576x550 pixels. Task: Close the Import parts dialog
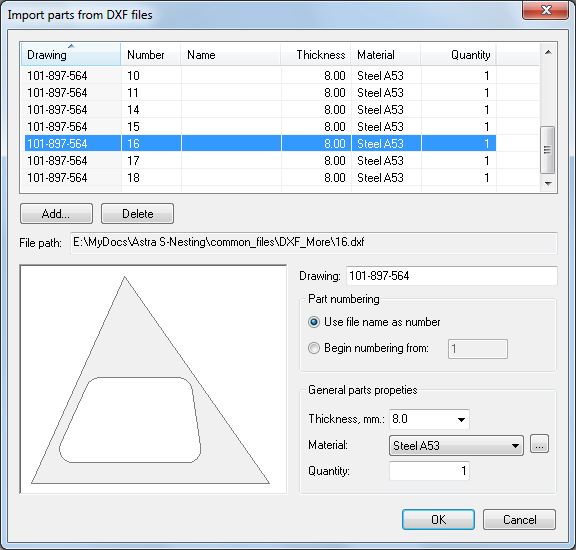(545, 10)
